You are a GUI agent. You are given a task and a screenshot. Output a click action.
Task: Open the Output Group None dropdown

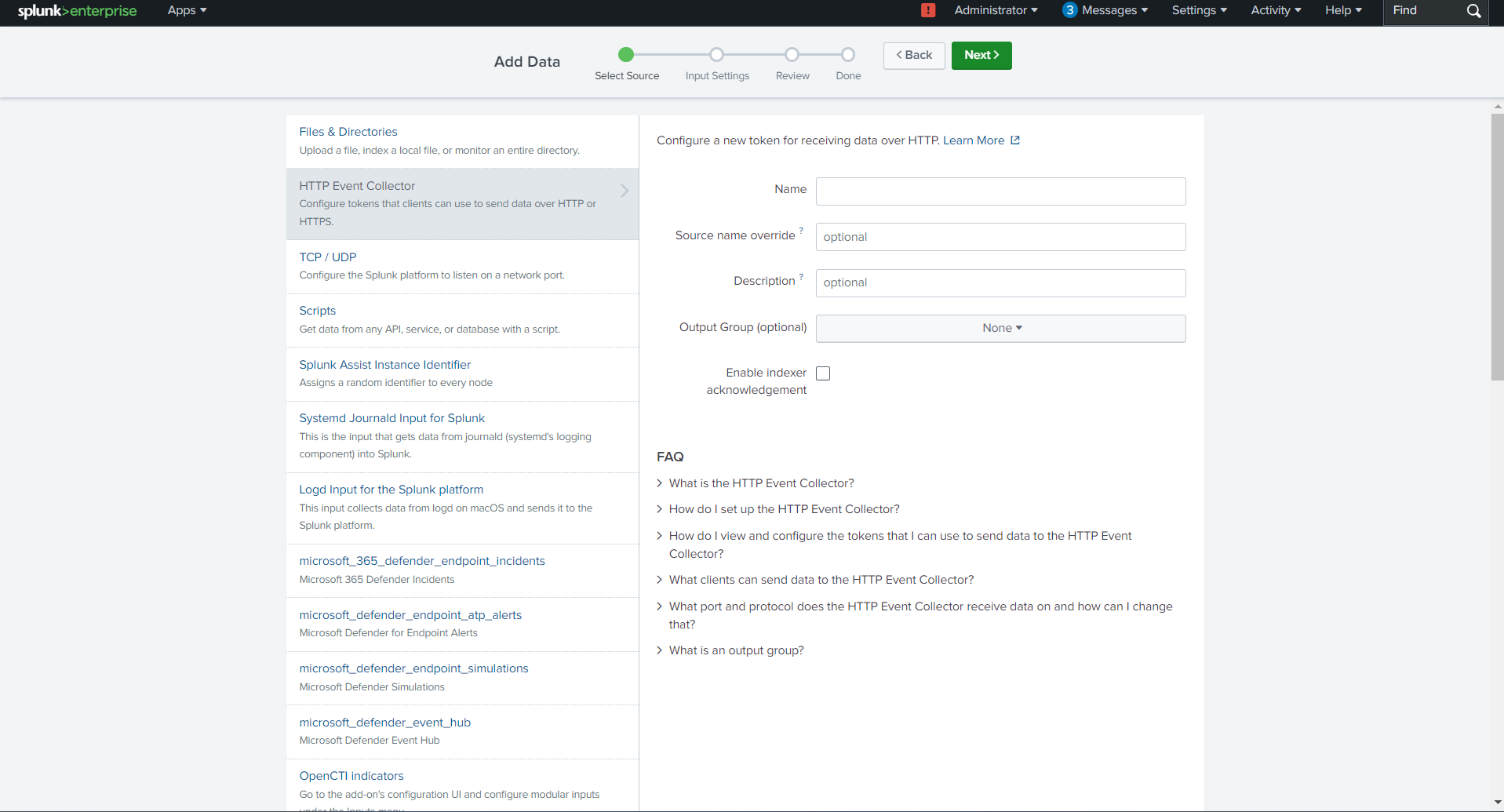(1000, 329)
